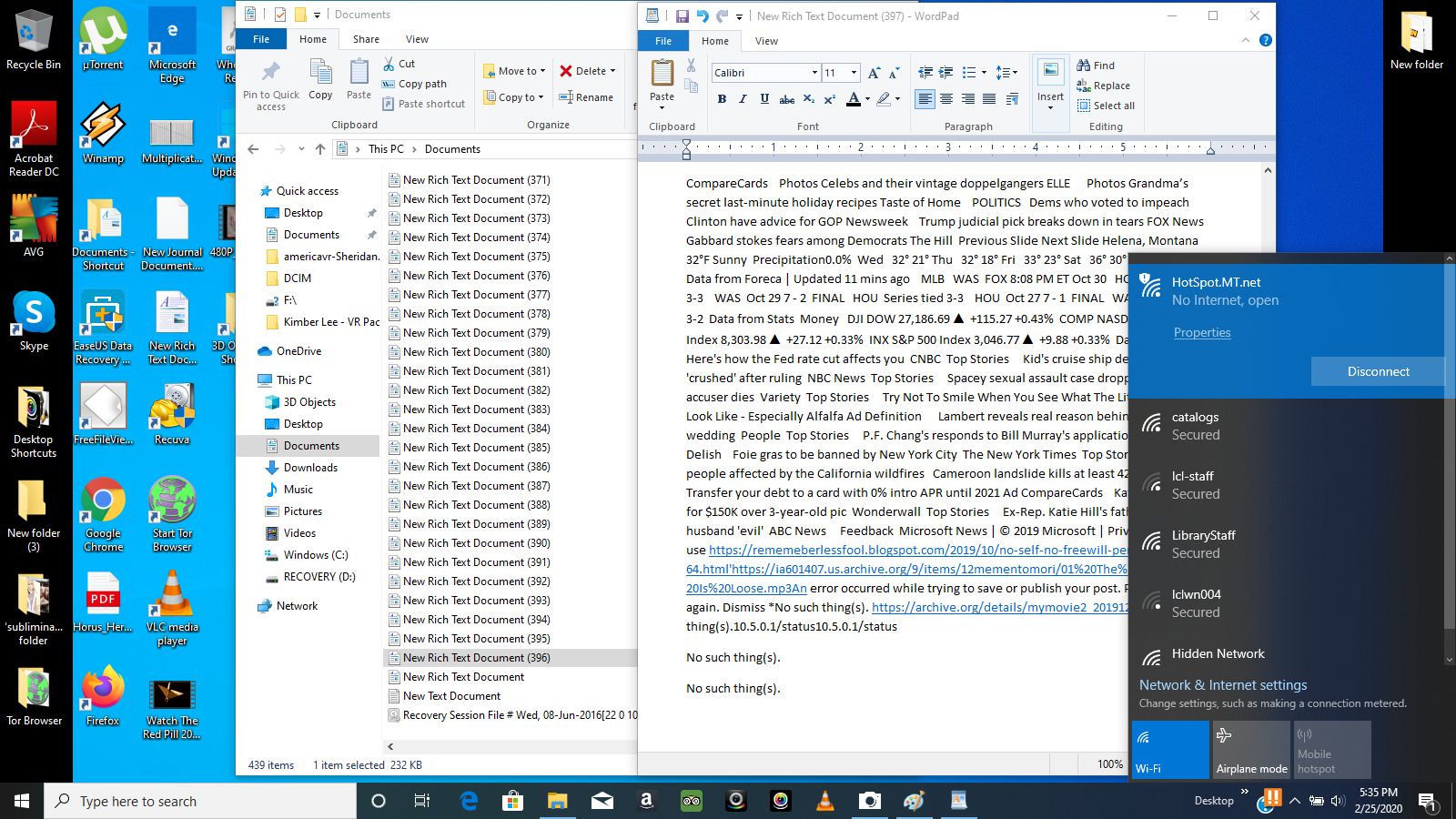1456x819 pixels.
Task: Open the File menu in File Explorer
Action: 261,39
